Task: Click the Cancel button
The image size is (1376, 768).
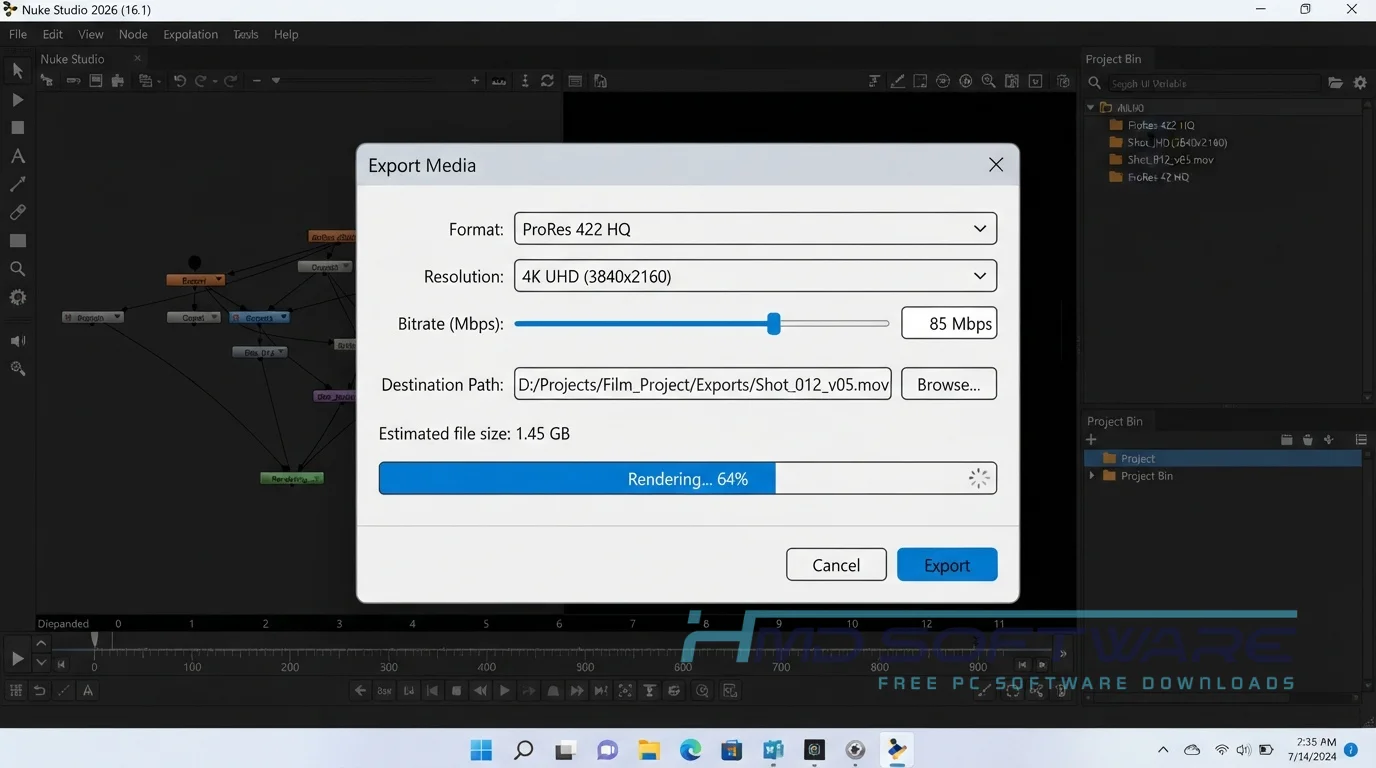Action: click(x=836, y=565)
